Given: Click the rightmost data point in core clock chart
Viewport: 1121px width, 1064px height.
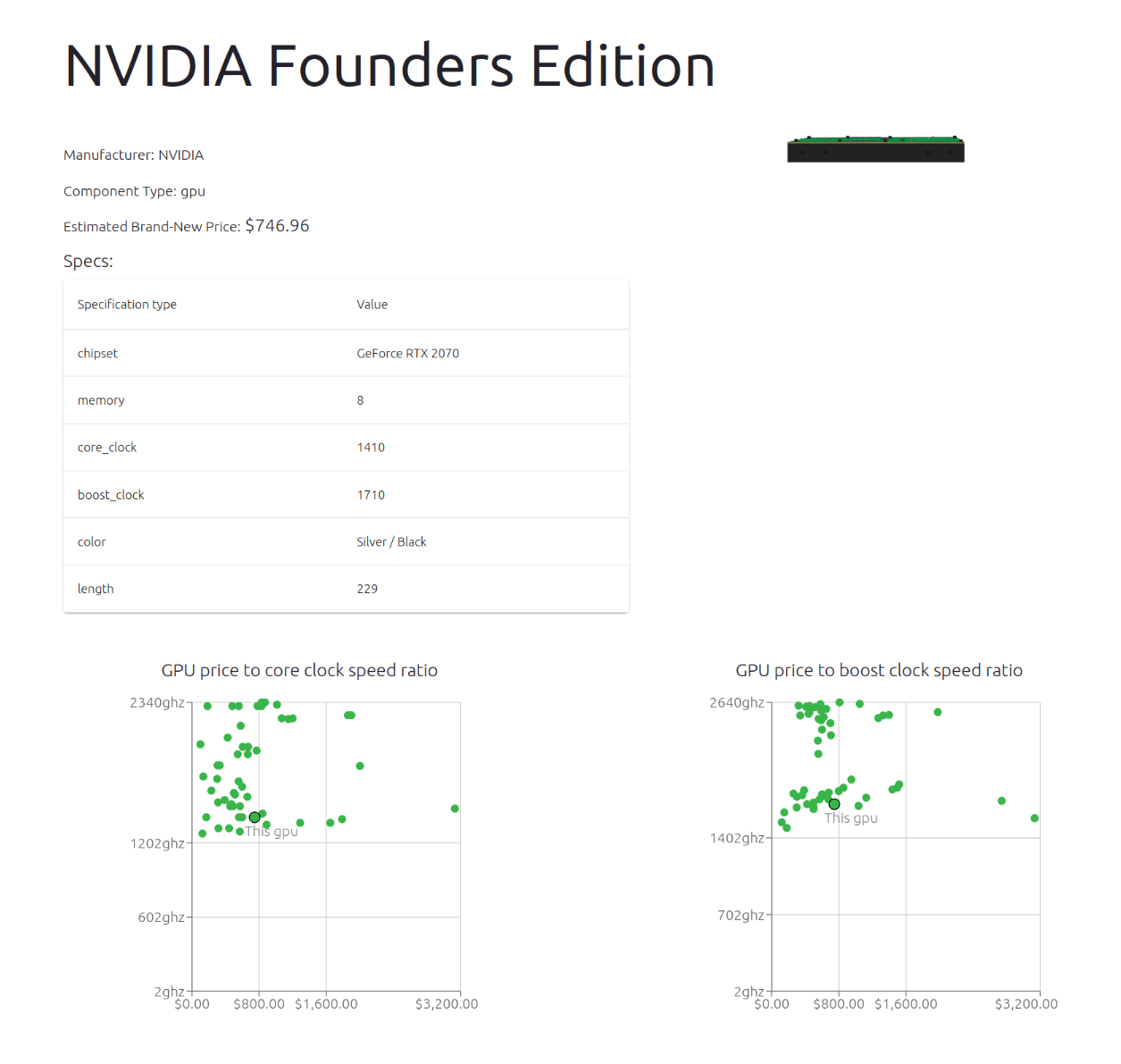Looking at the screenshot, I should tap(455, 808).
